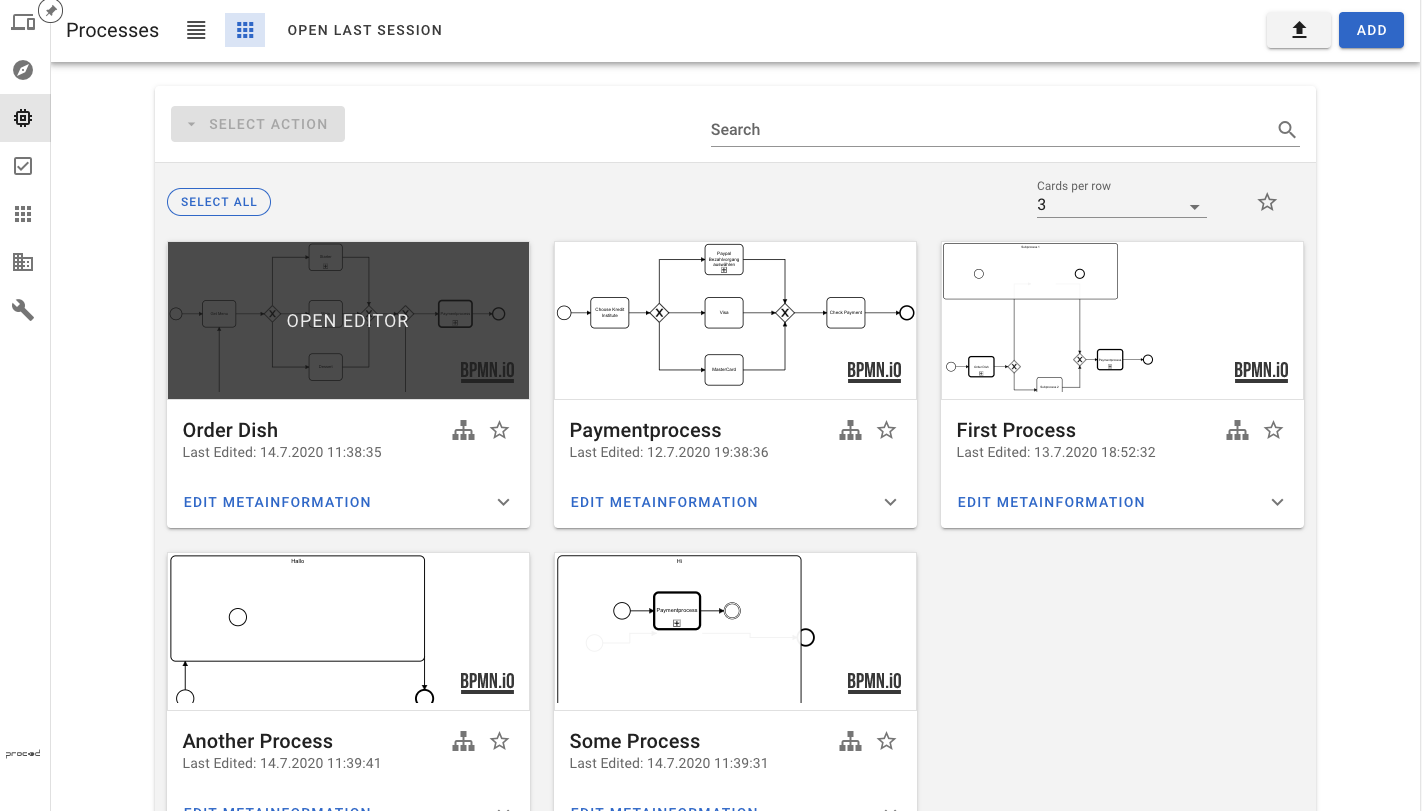The height and width of the screenshot is (811, 1422).
Task: Click the Processes page title
Action: [112, 30]
